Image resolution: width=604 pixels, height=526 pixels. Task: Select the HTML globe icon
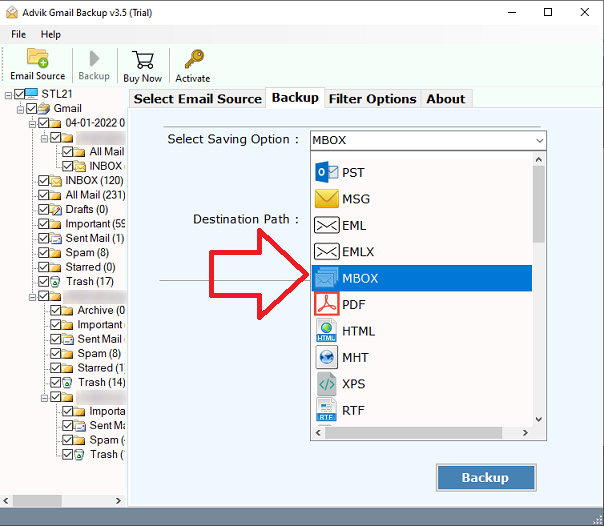click(326, 331)
